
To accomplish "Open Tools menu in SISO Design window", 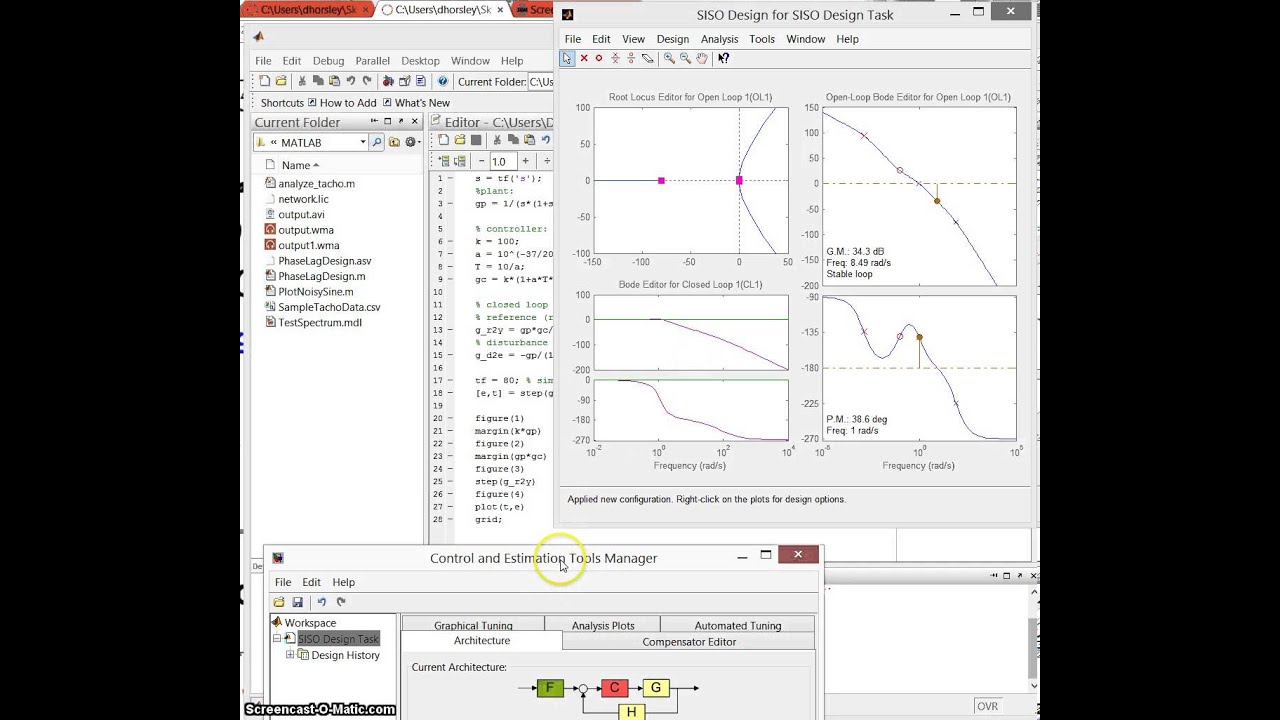I will pos(762,39).
